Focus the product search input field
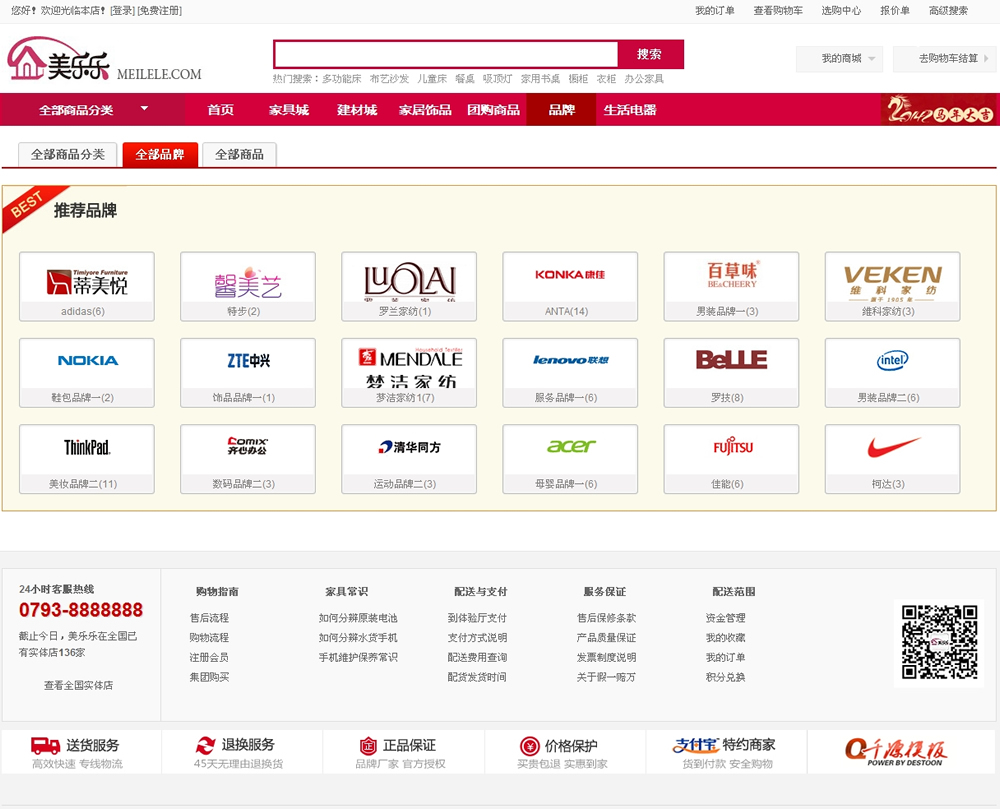 [446, 54]
